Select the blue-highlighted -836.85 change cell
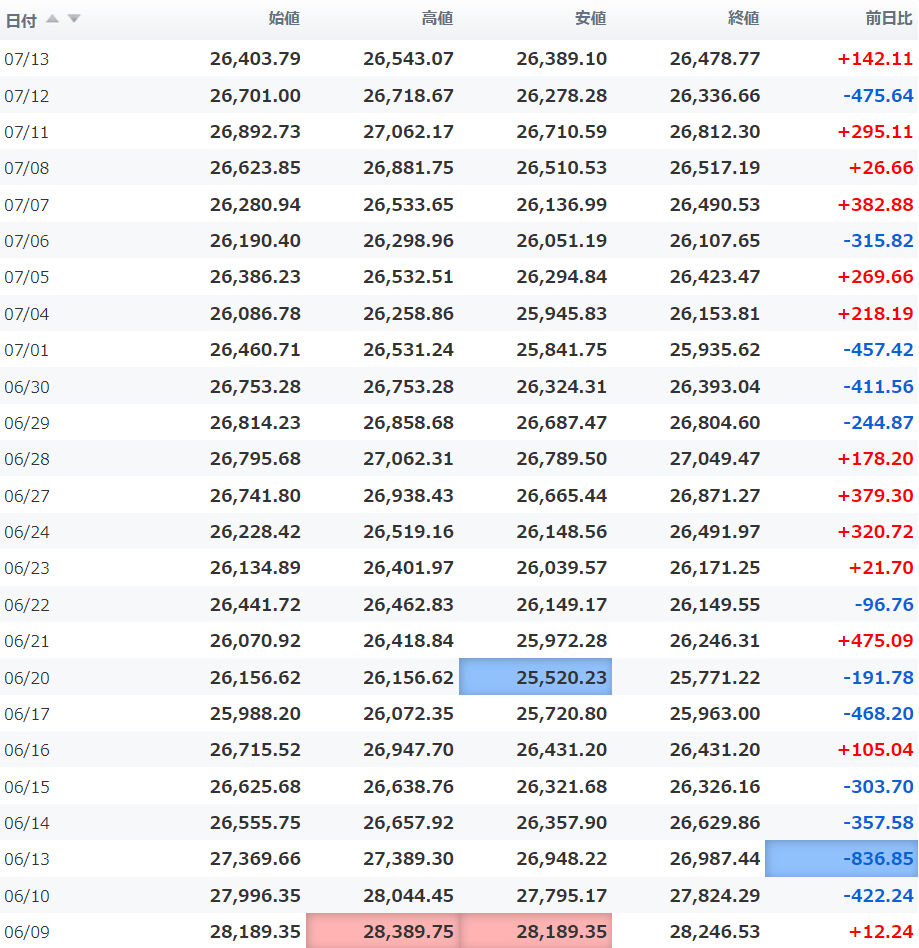 (842, 859)
